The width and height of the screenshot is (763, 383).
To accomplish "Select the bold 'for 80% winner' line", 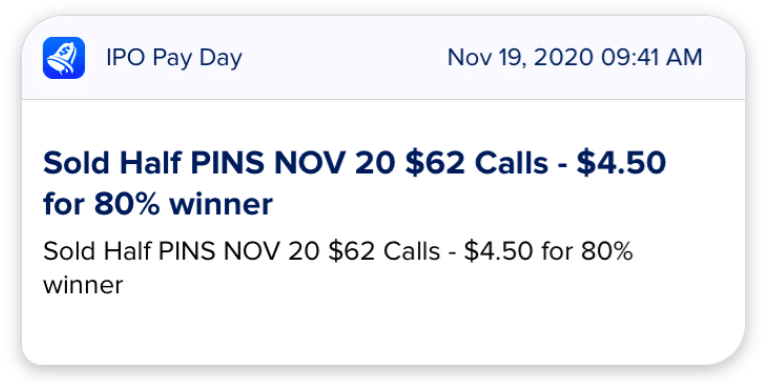I will pyautogui.click(x=158, y=204).
